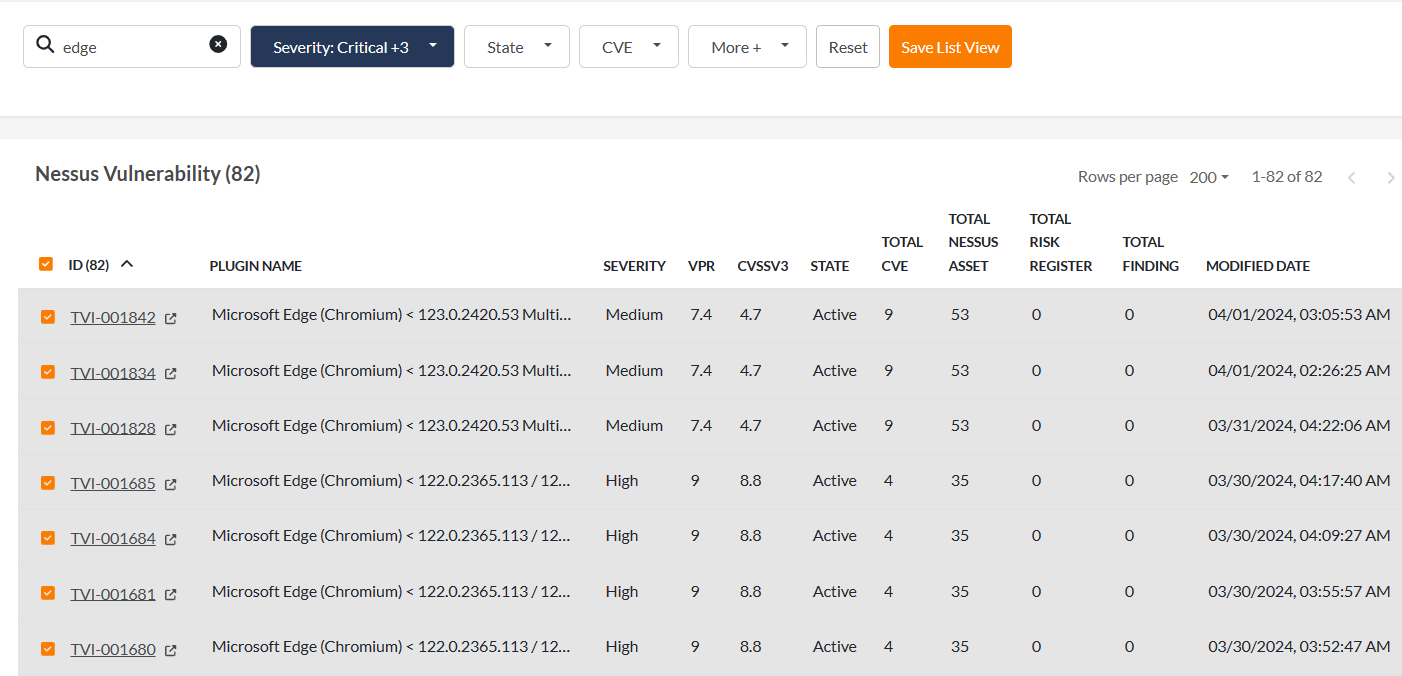
Task: Open the Severity: Critical +3 filter dropdown
Action: pos(352,47)
